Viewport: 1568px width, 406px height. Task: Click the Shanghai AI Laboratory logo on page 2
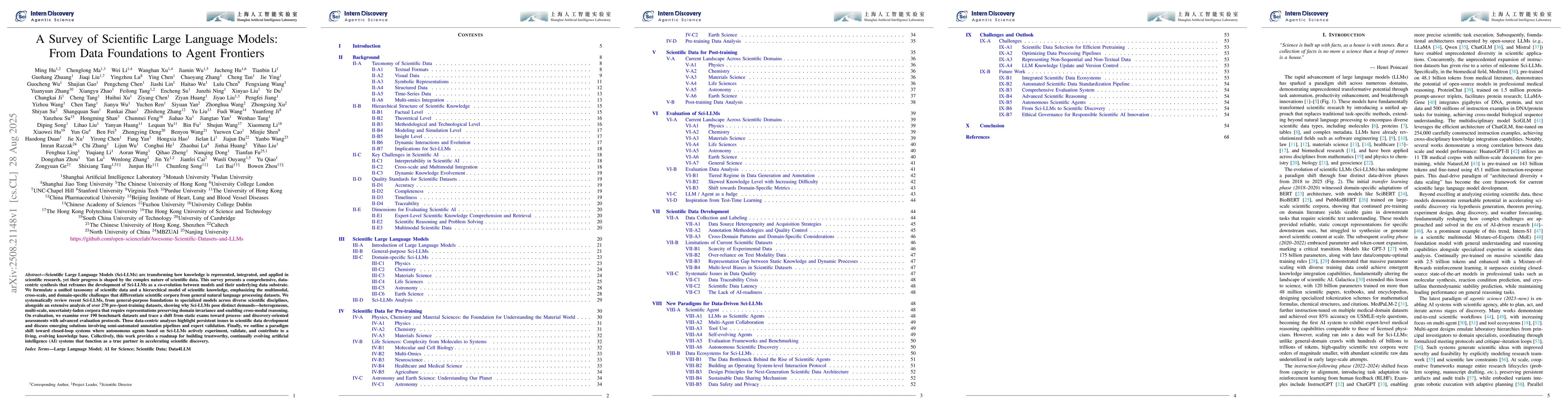tap(566, 16)
